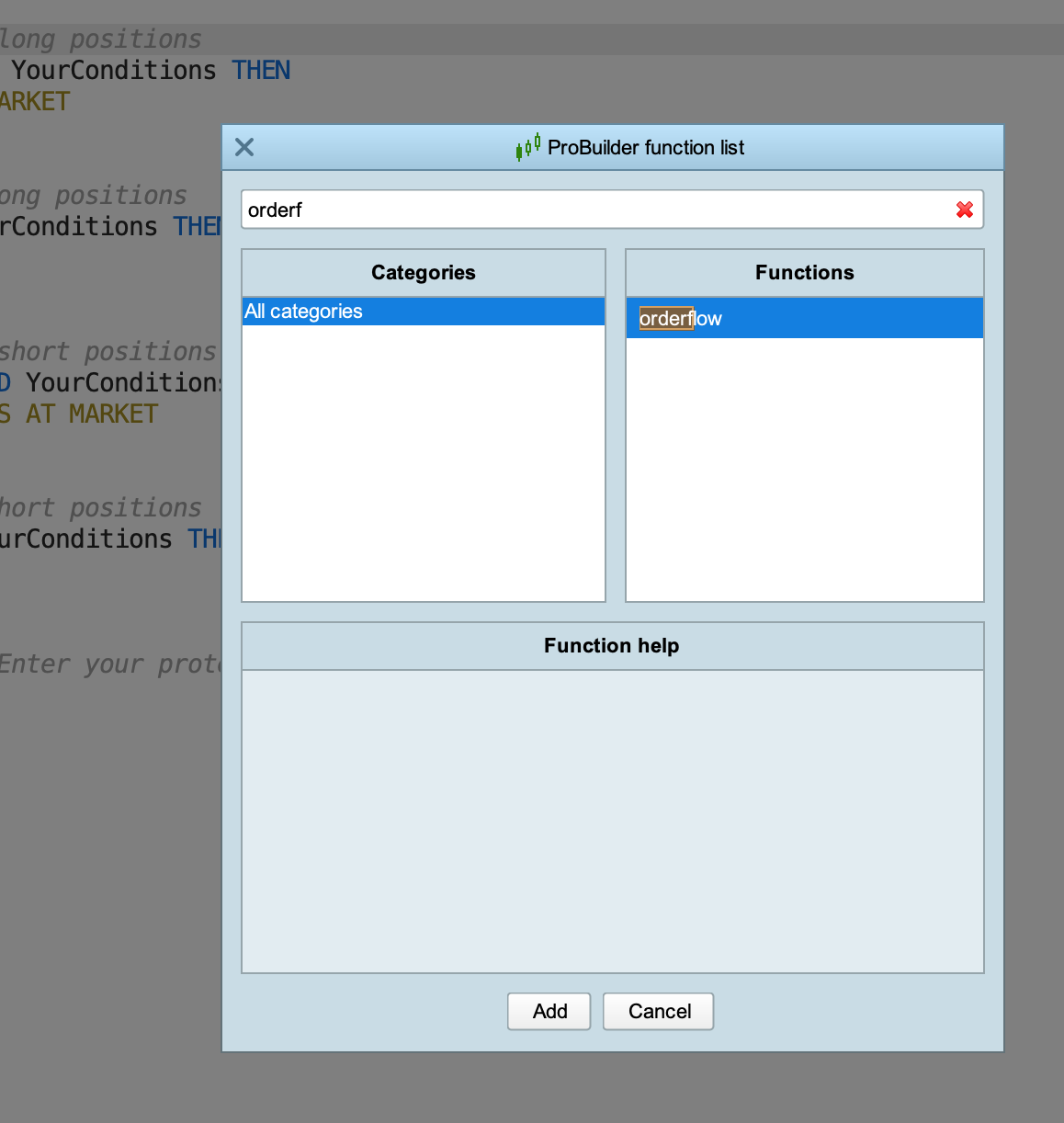Clear the search field with red X
Screen dimensions: 1064x1123
[x=965, y=210]
